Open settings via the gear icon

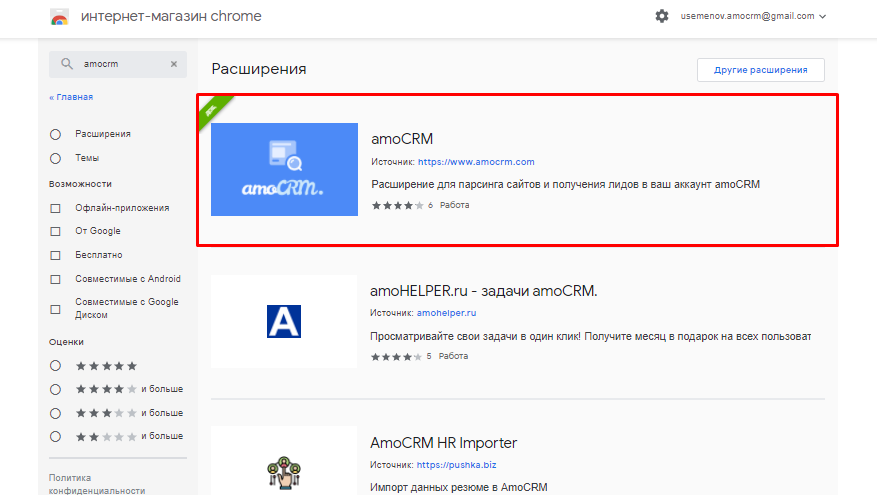661,16
